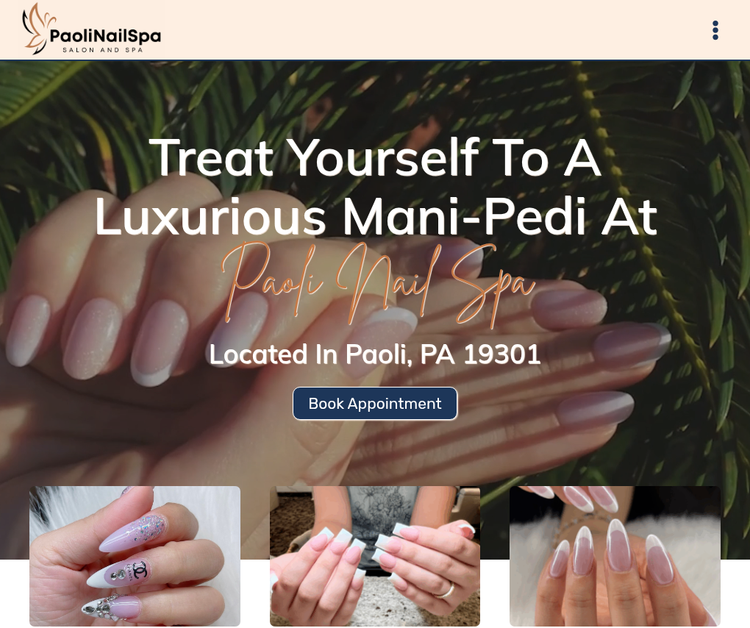The image size is (750, 628).
Task: Click the "SALON AND SPA" tagline
Action: coord(103,50)
